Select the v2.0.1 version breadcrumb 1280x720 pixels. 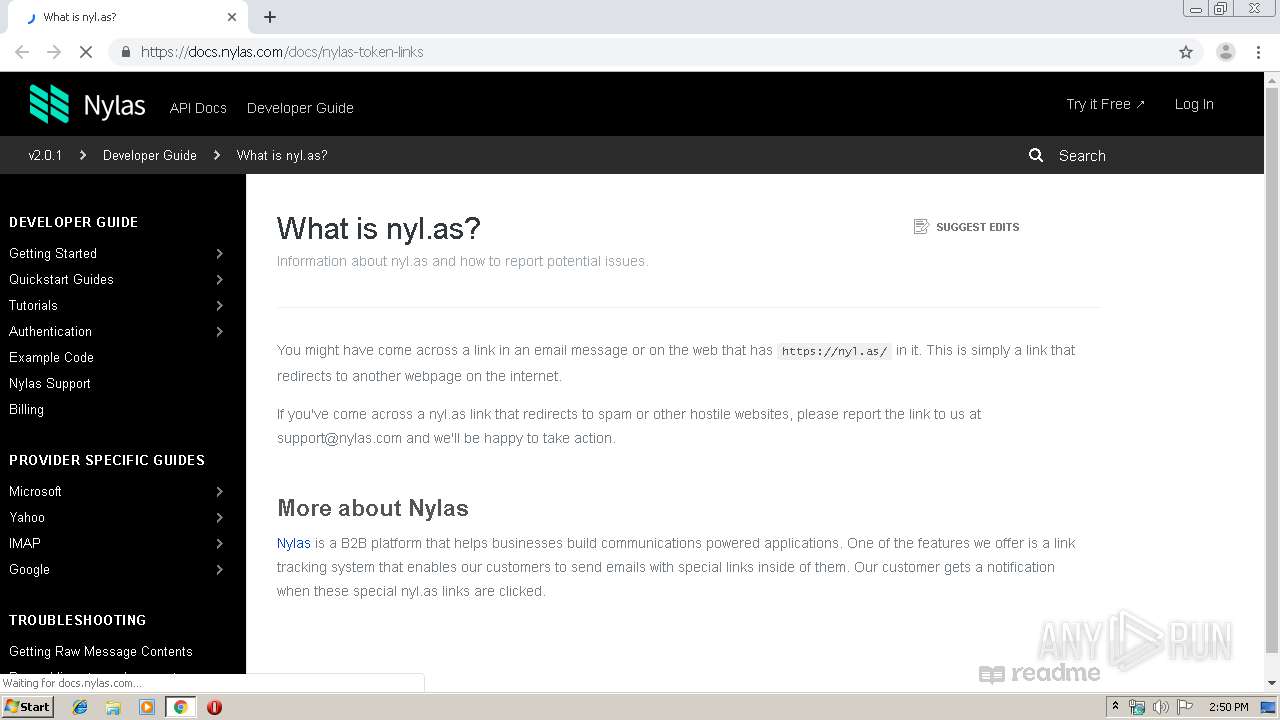point(45,155)
